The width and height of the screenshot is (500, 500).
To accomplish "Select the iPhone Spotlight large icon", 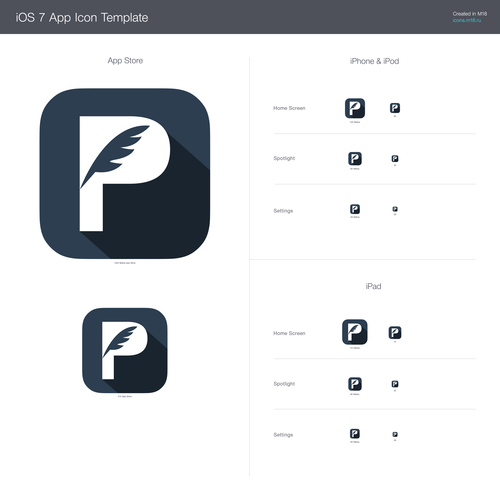I will [x=355, y=159].
